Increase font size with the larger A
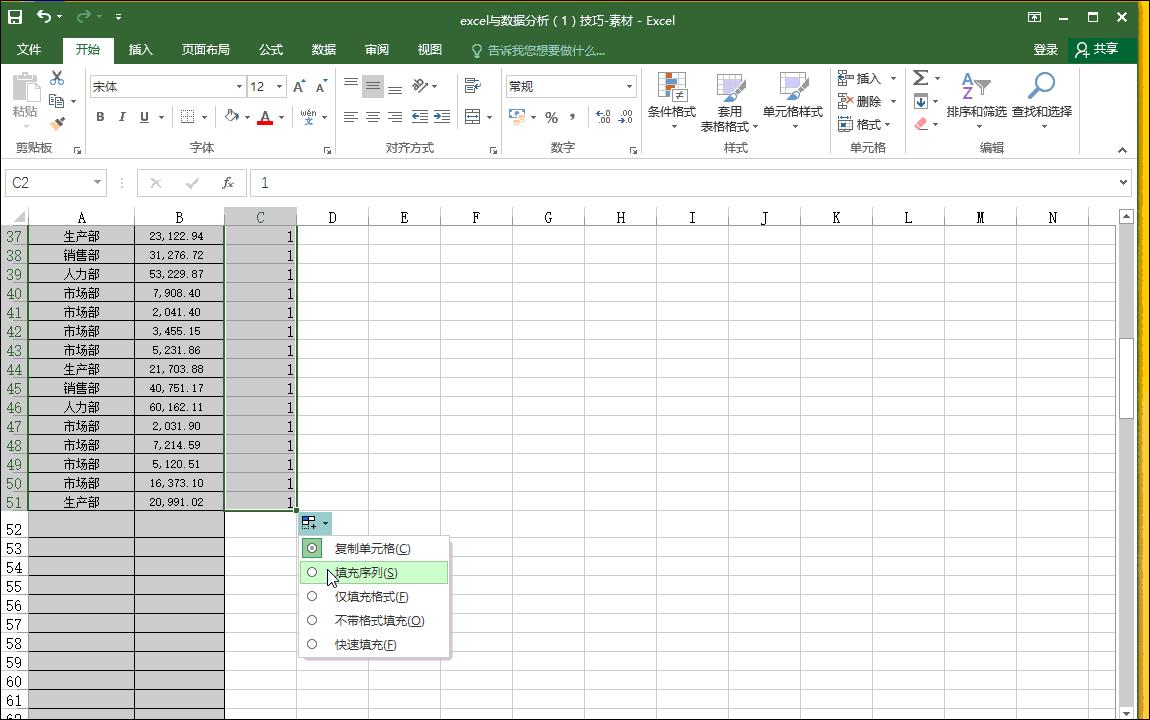The height and width of the screenshot is (720, 1150). [299, 87]
